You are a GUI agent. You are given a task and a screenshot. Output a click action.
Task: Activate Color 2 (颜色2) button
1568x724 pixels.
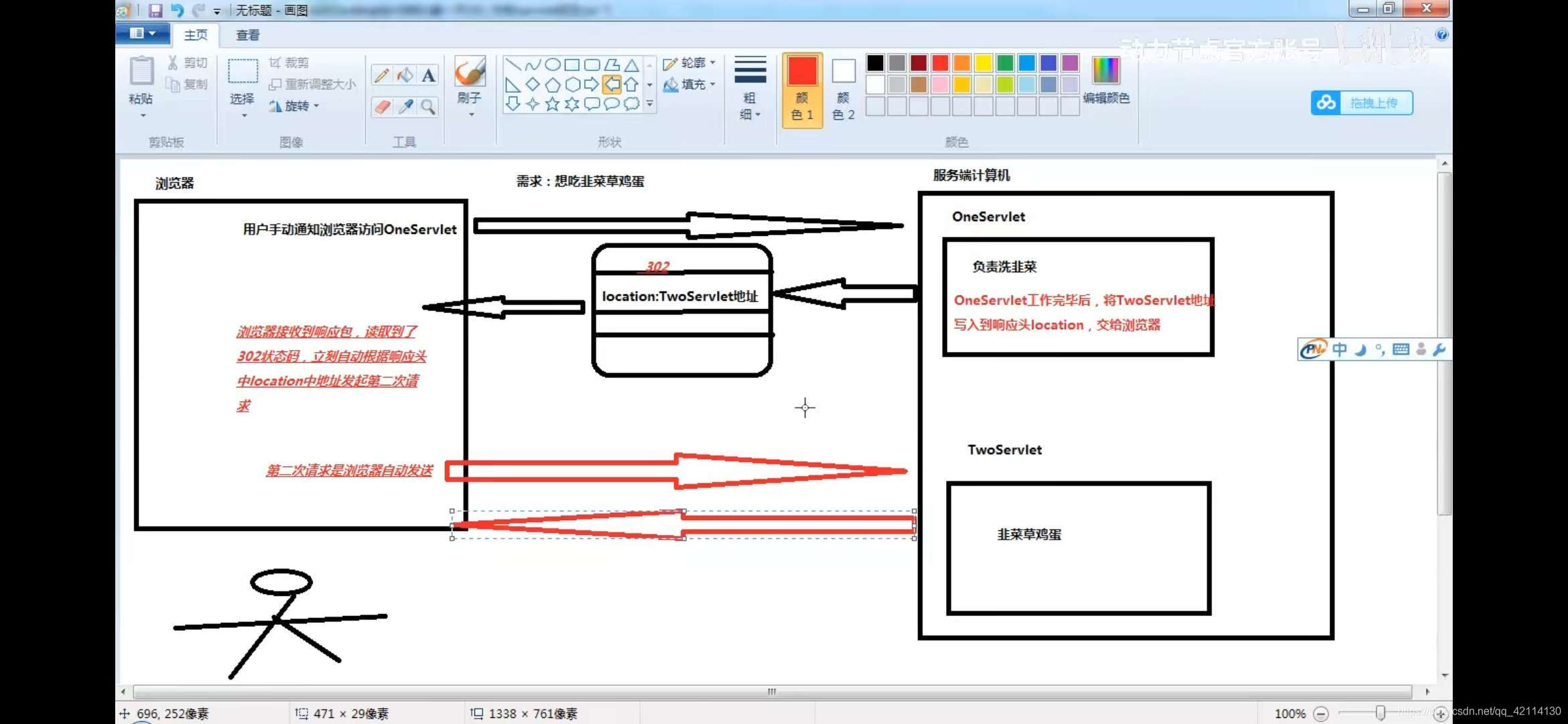pyautogui.click(x=843, y=89)
